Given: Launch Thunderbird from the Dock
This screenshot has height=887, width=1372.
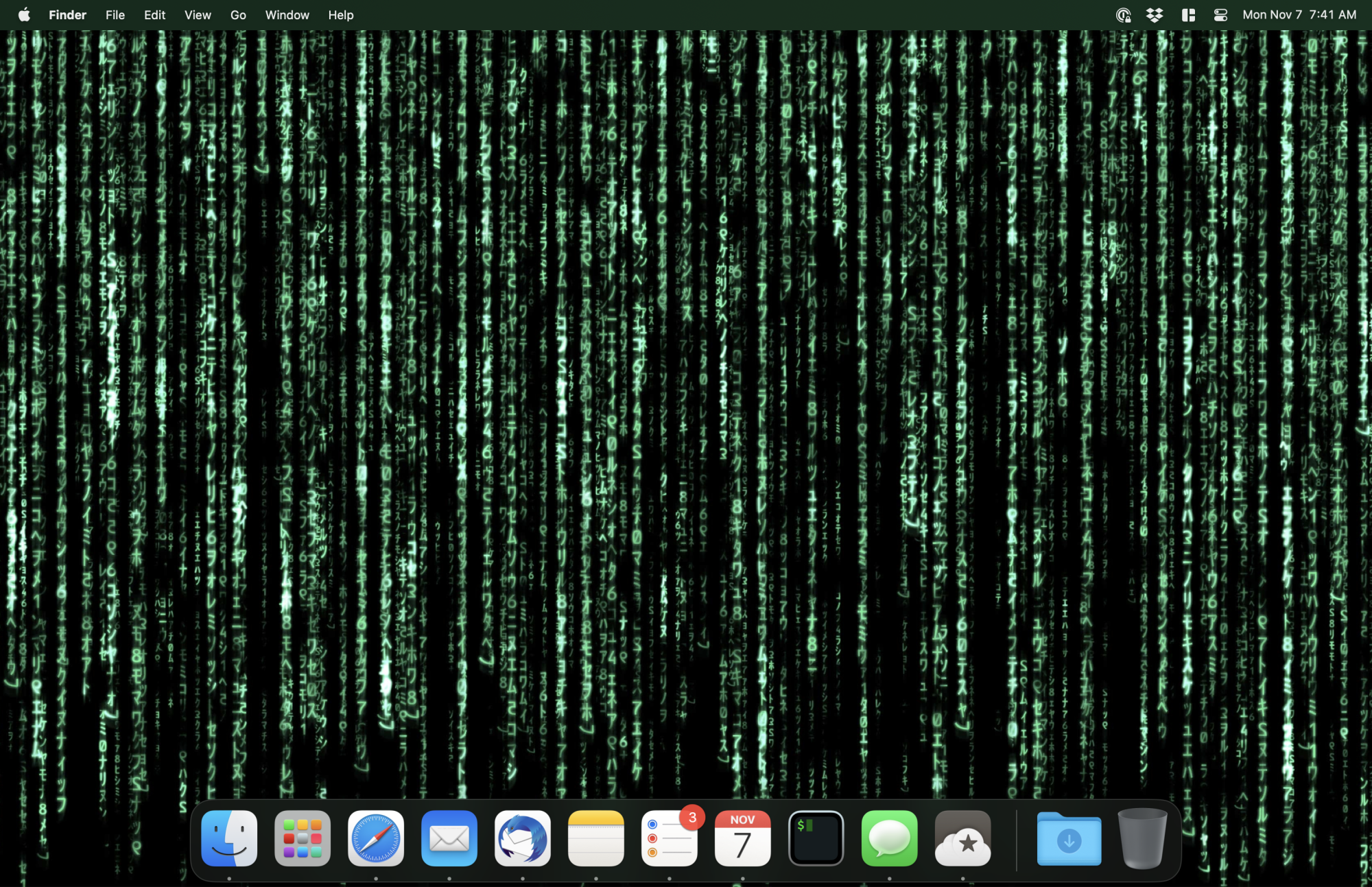Looking at the screenshot, I should 523,838.
